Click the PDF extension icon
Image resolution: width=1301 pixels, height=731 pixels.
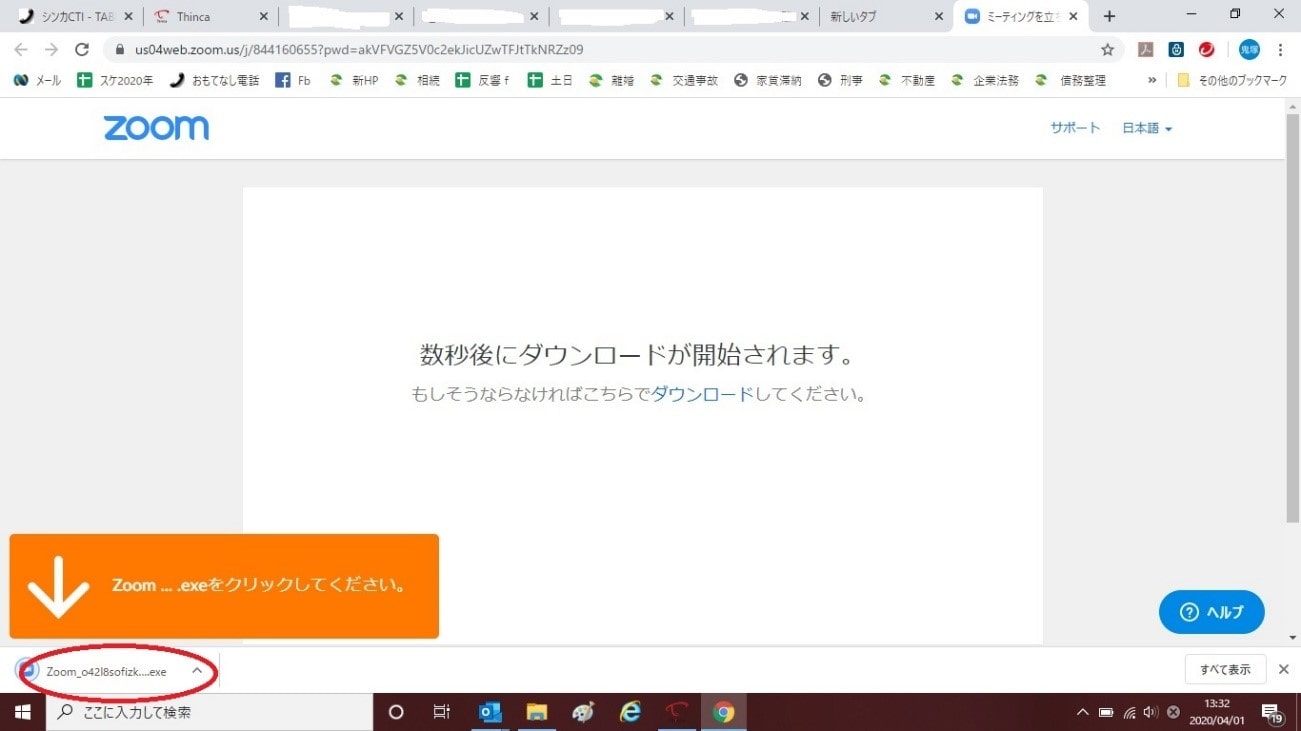(1146, 49)
